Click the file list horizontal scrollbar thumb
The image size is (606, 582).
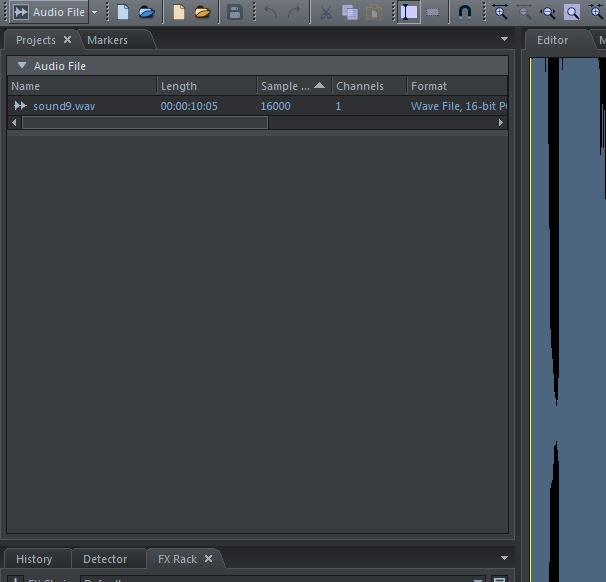tap(144, 123)
